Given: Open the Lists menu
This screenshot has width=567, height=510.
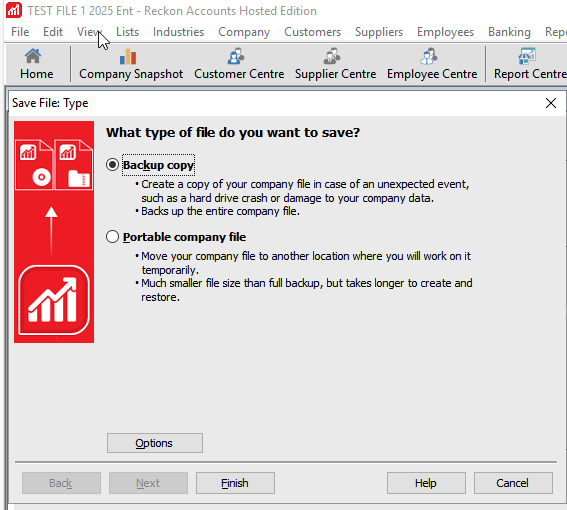Looking at the screenshot, I should point(127,32).
